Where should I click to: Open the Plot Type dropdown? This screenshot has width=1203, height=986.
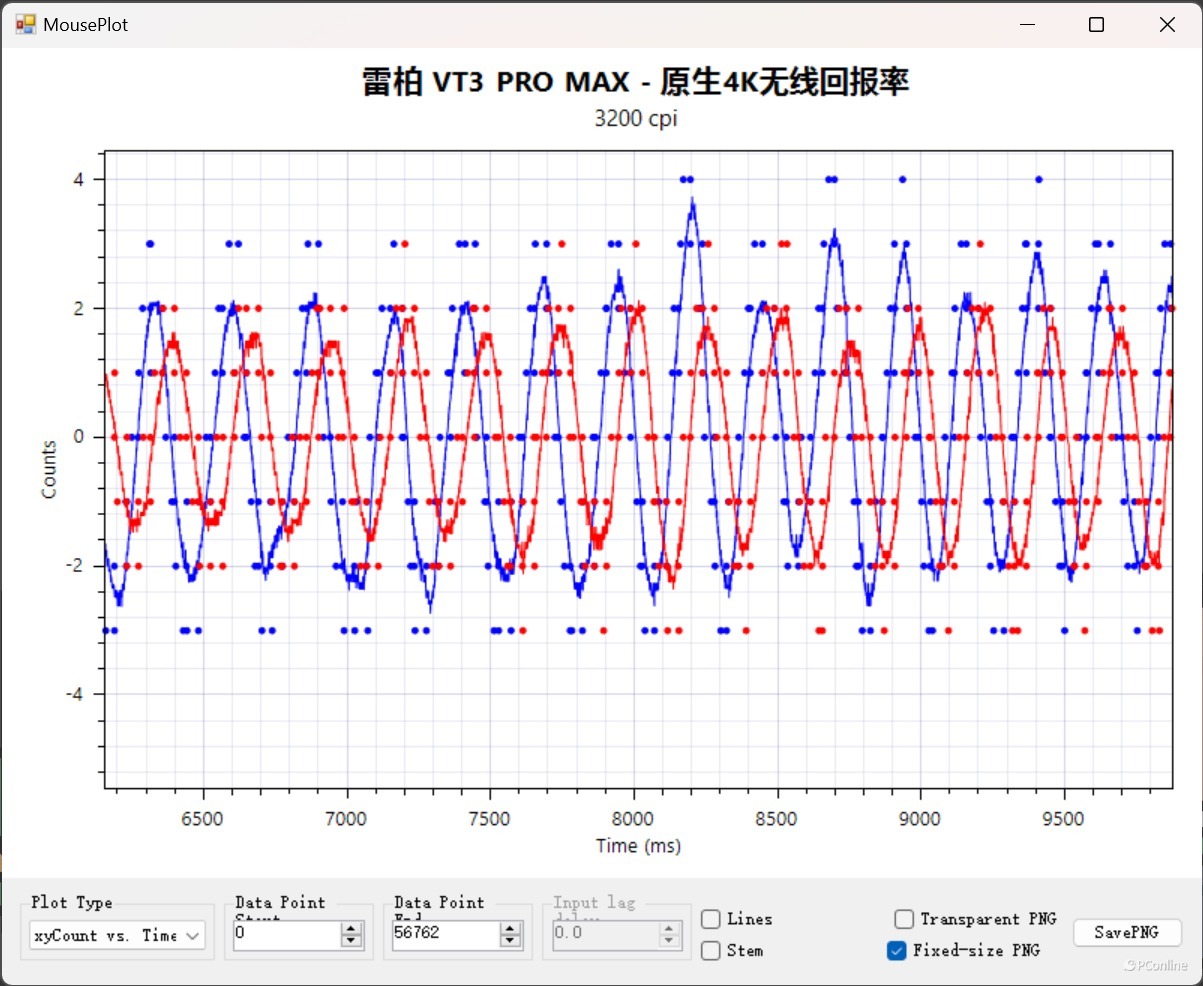pos(117,935)
